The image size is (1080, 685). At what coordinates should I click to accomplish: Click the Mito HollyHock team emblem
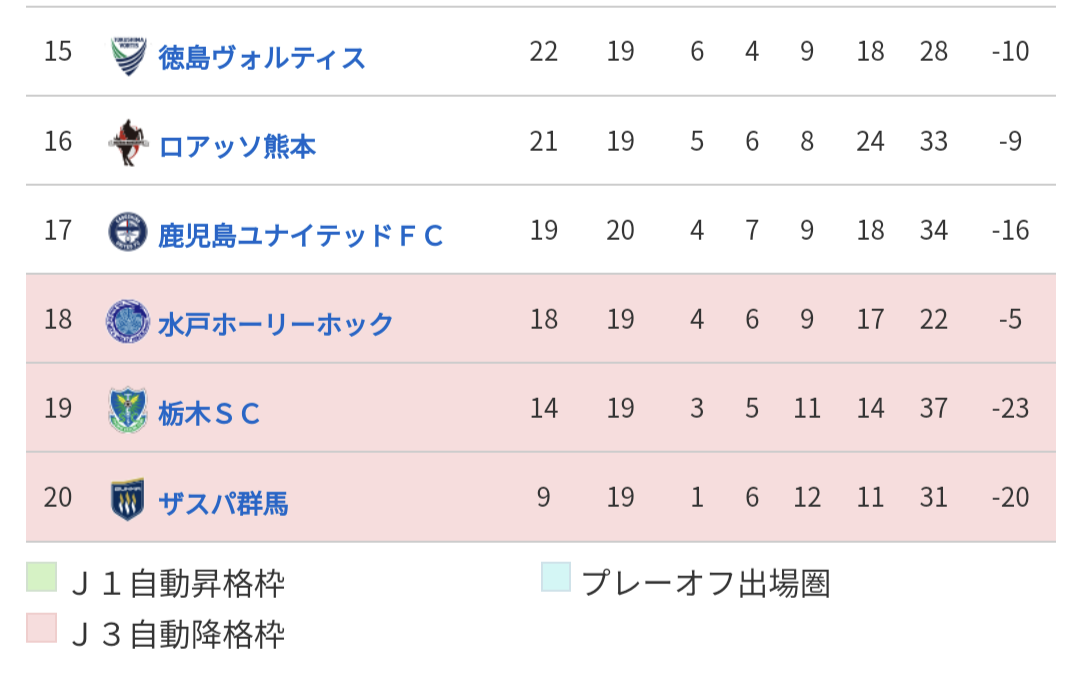pyautogui.click(x=128, y=321)
